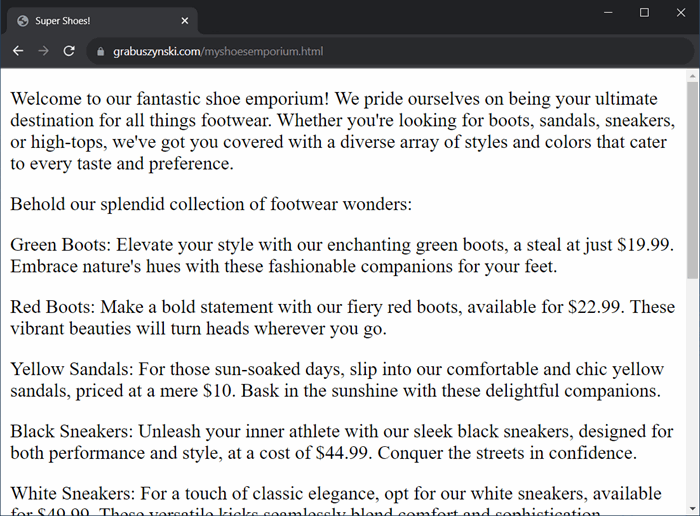Click 'Conquer the streets in confidence.' text

point(507,453)
